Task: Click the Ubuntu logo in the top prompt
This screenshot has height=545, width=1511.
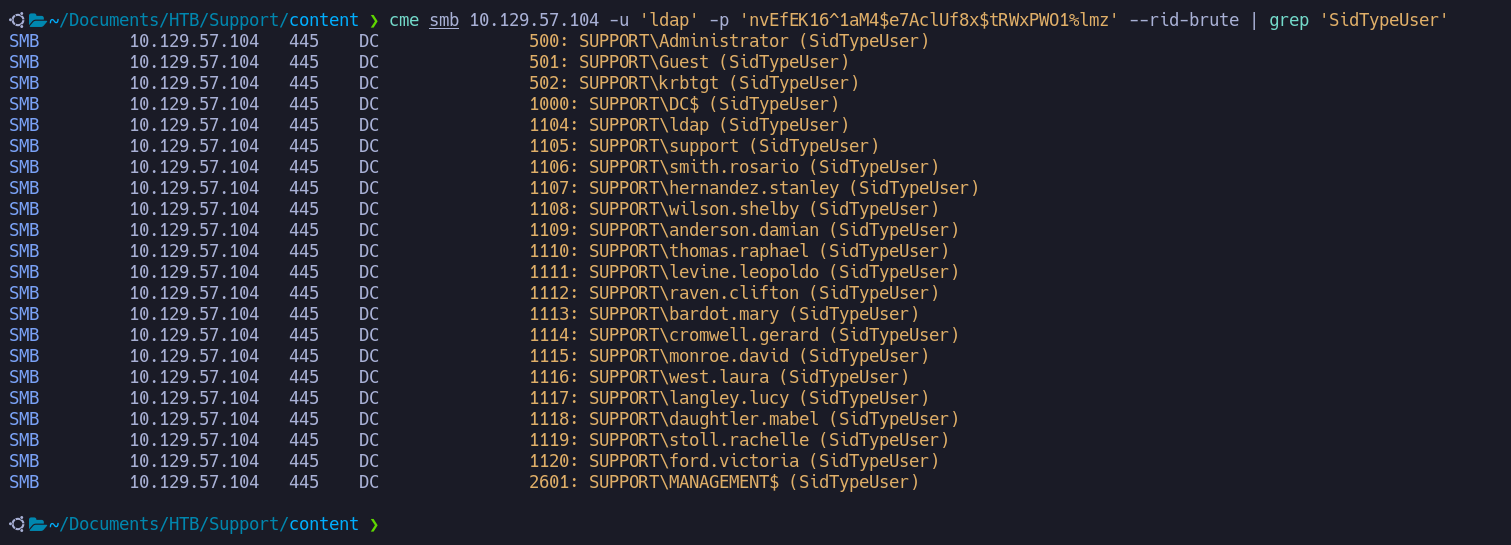Action: (x=15, y=20)
